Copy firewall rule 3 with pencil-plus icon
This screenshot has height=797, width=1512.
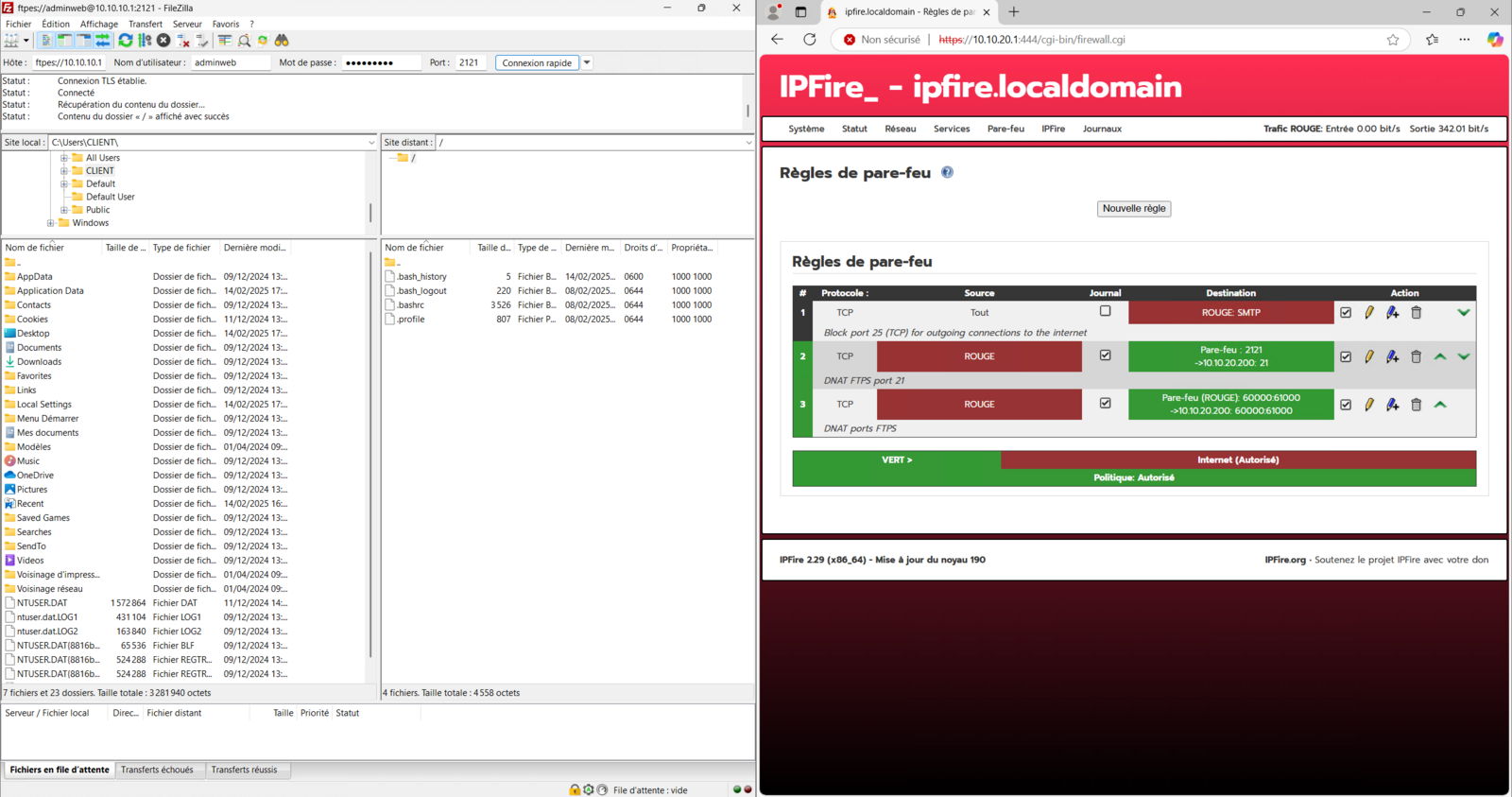pyautogui.click(x=1392, y=405)
